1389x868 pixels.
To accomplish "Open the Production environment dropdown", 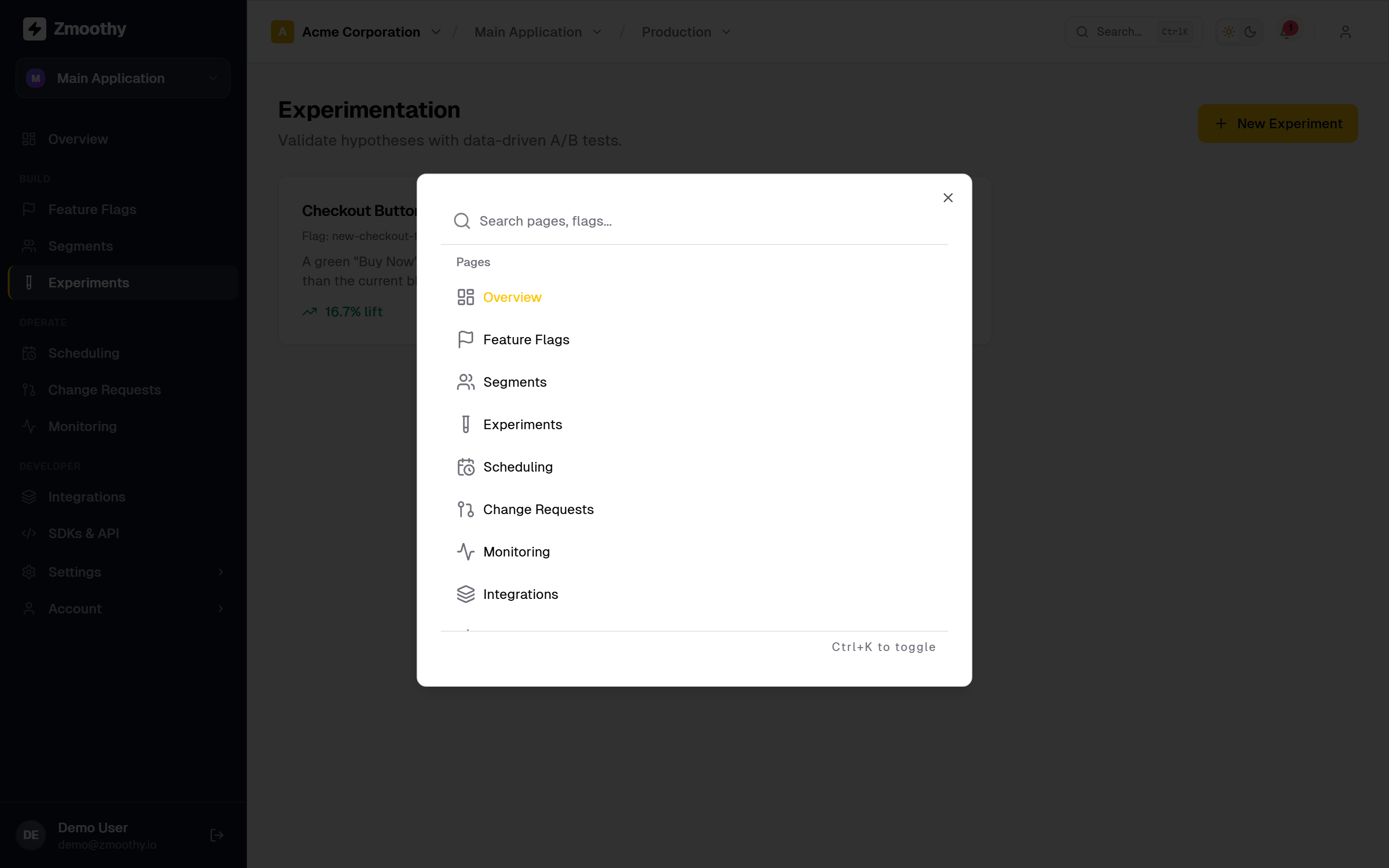I will click(x=686, y=31).
